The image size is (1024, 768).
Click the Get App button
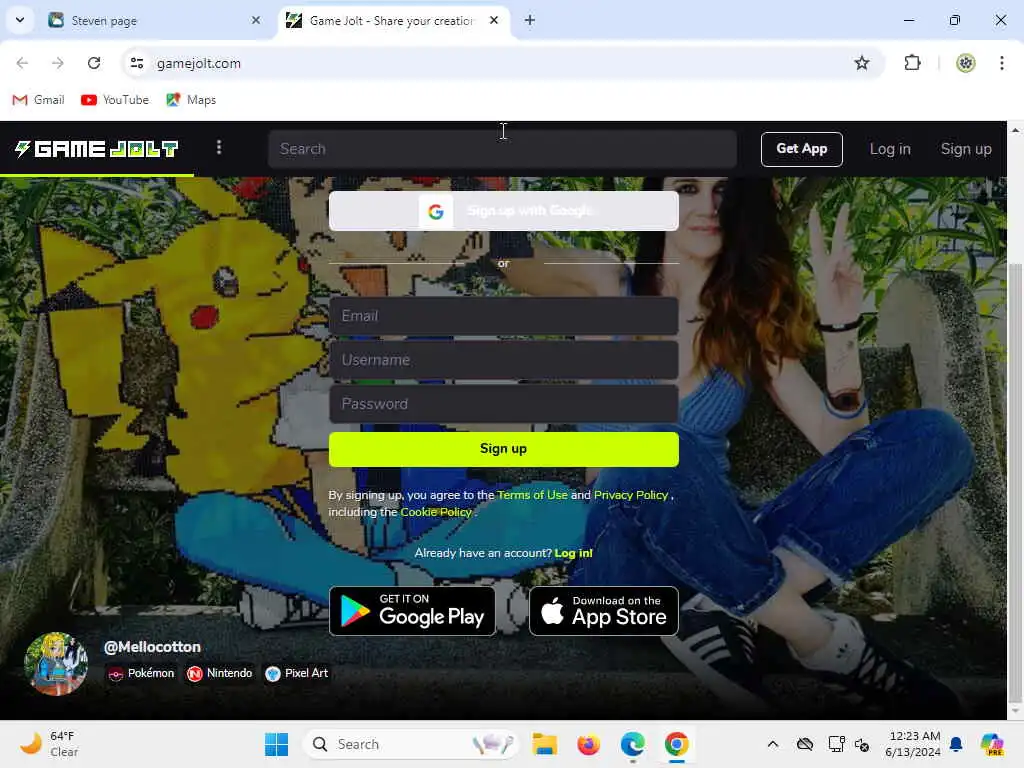click(x=801, y=149)
